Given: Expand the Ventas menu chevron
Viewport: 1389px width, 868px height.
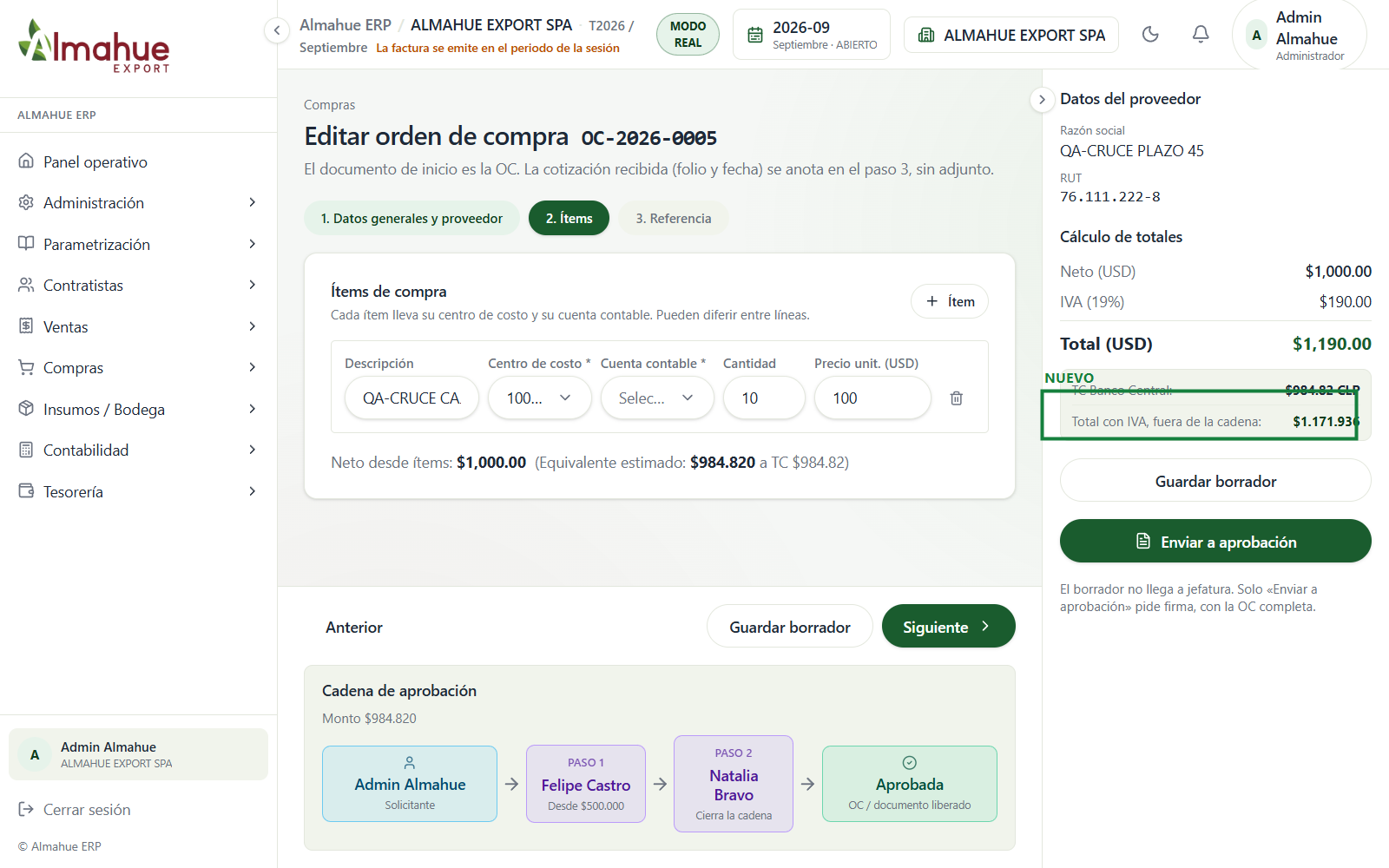Looking at the screenshot, I should [253, 326].
